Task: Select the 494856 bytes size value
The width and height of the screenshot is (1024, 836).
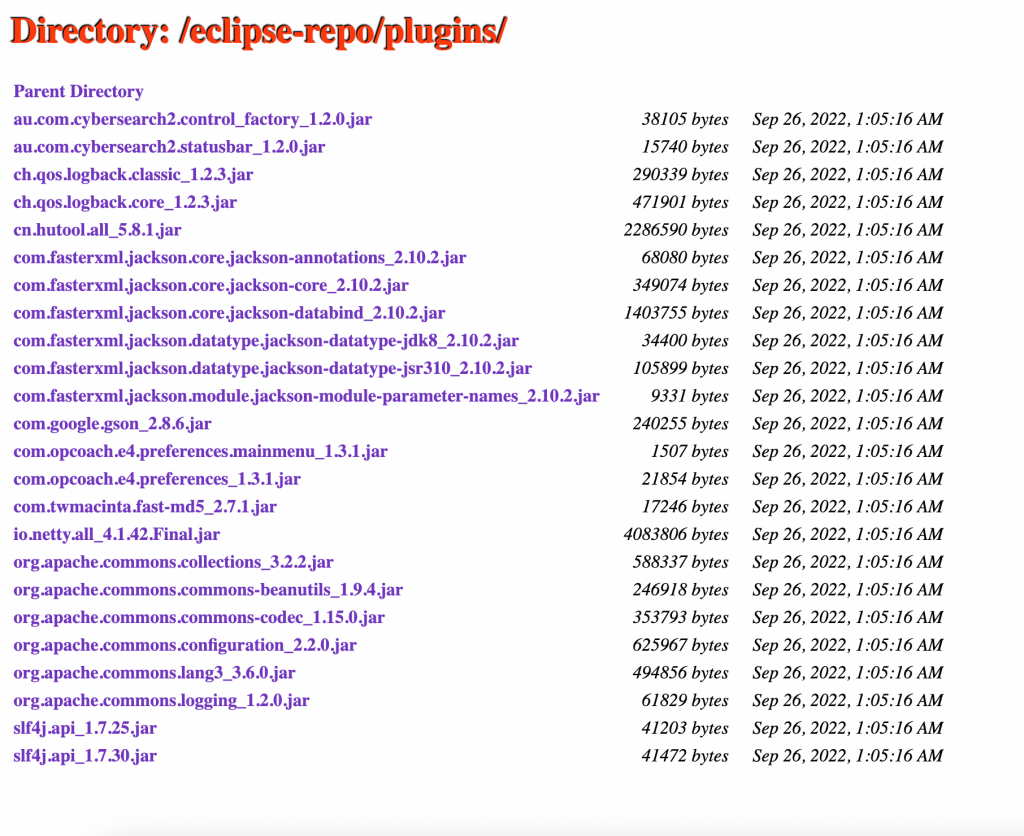Action: [680, 673]
